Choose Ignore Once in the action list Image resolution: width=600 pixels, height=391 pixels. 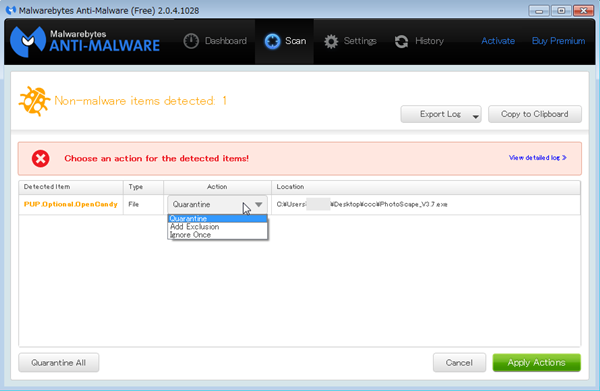(217, 235)
